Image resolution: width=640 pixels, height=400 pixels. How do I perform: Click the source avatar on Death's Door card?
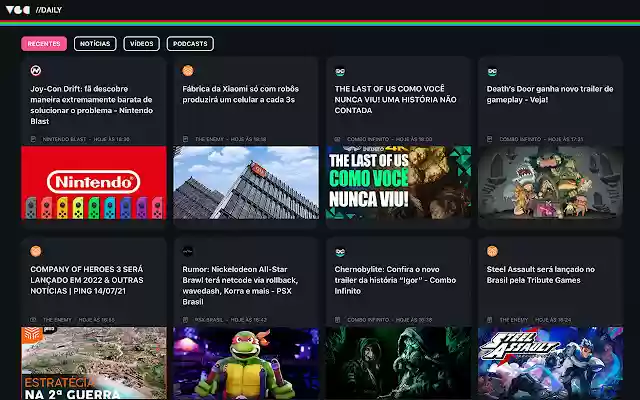(x=492, y=71)
